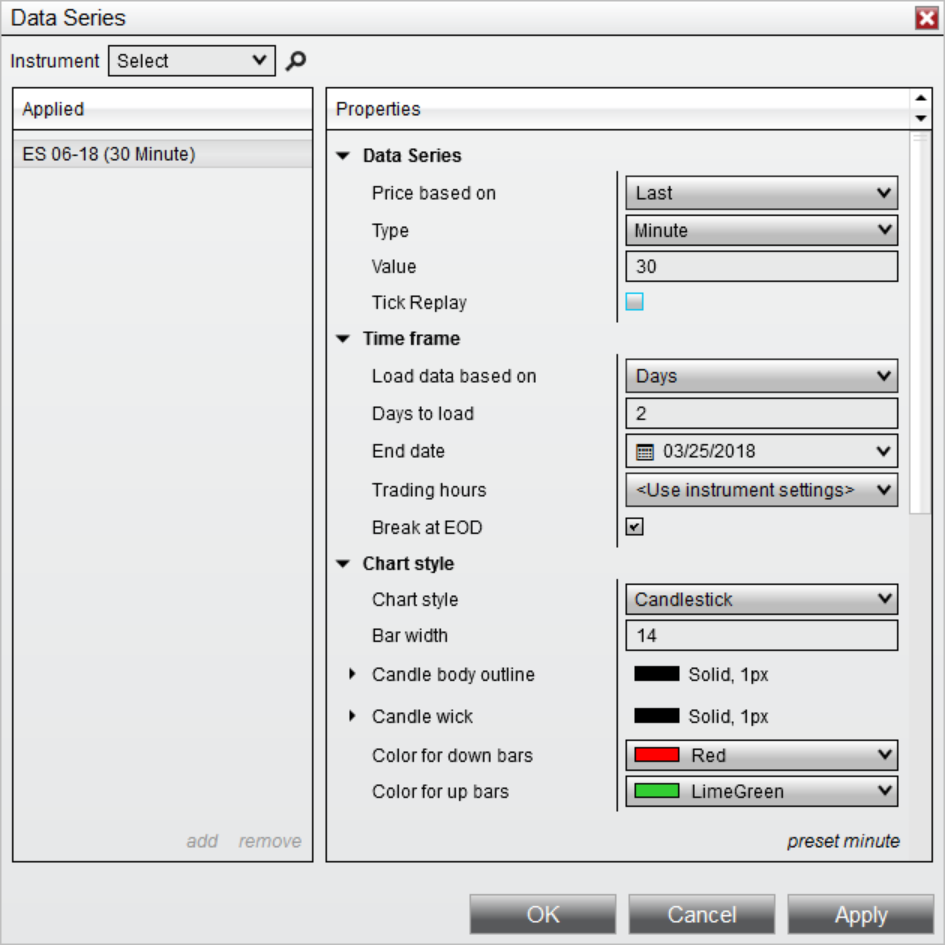Expand the Candle body outline property
The image size is (945, 945).
coord(353,674)
